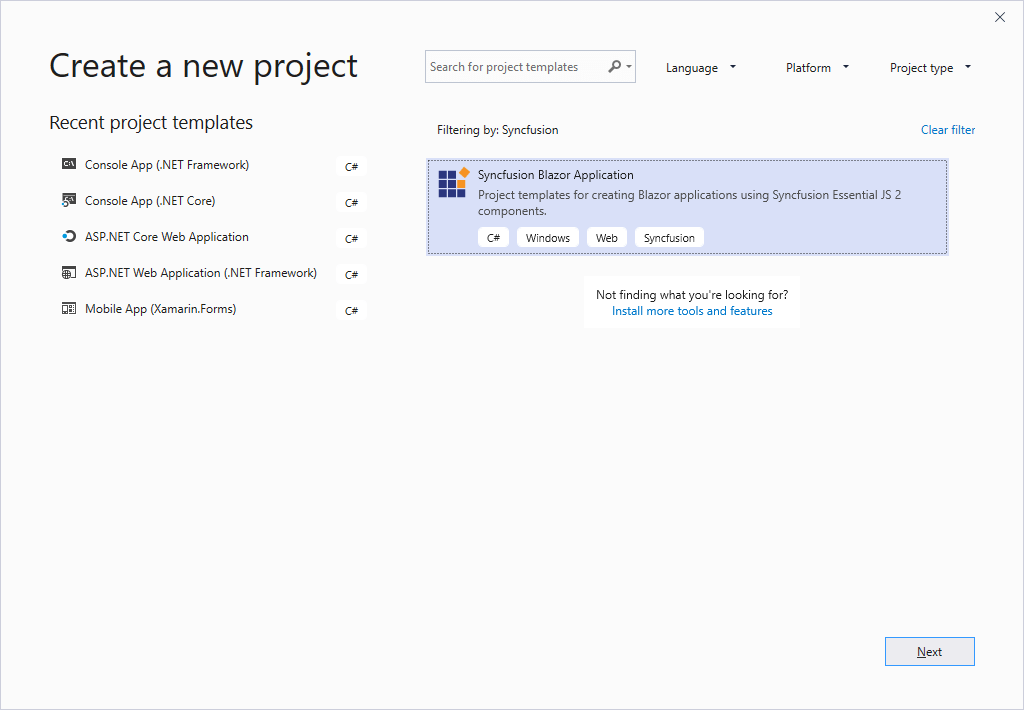Screen dimensions: 1024x710
Task: Click the ASP.NET Core Web Application icon
Action: (x=69, y=236)
